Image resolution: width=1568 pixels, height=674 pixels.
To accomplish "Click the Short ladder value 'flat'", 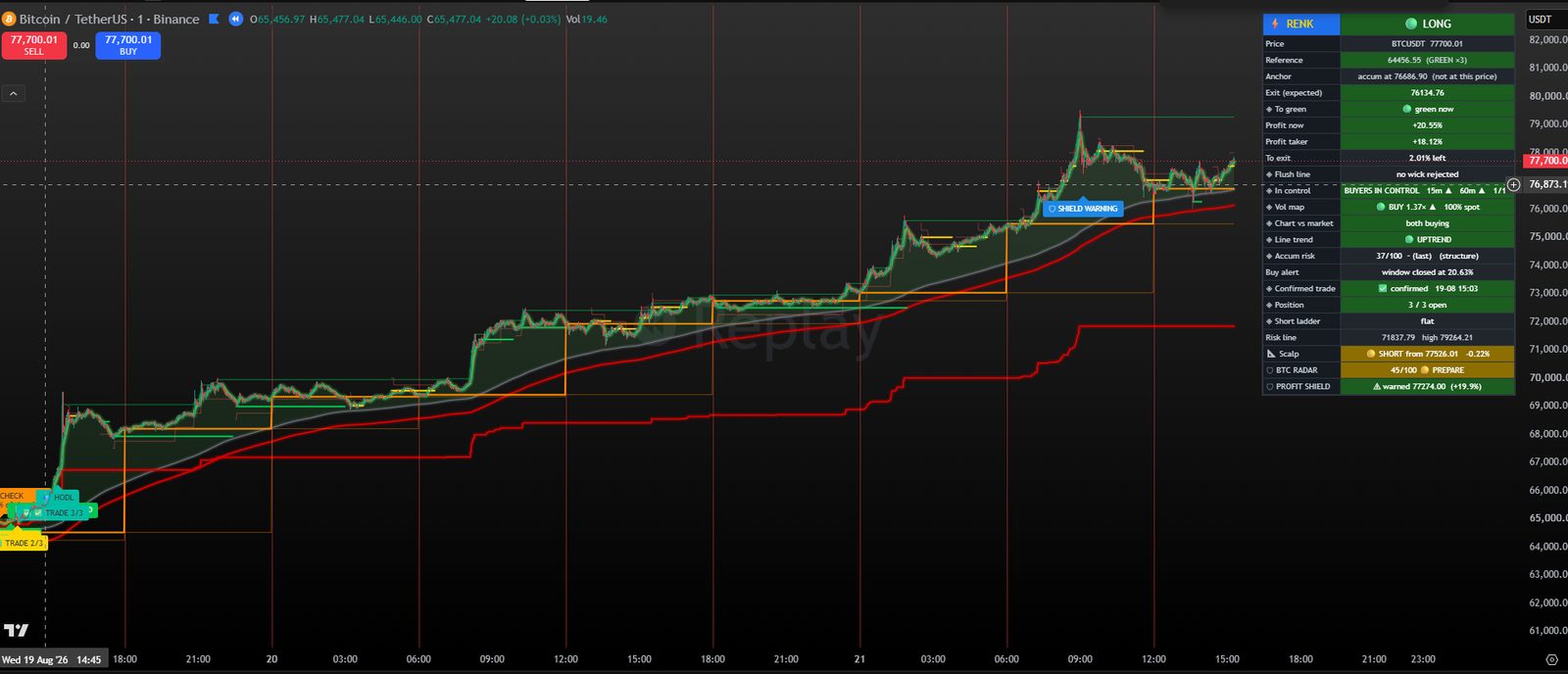I will tap(1427, 321).
